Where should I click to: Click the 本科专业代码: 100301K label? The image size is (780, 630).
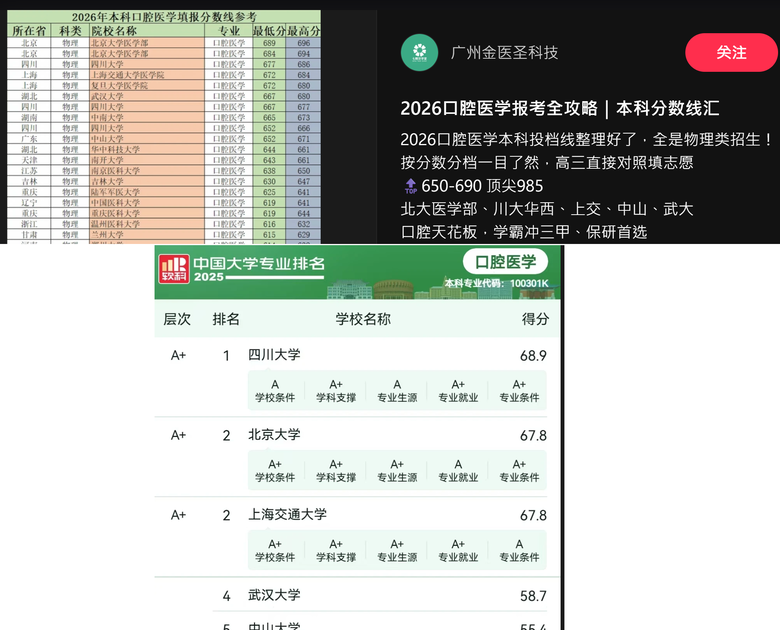pyautogui.click(x=496, y=283)
